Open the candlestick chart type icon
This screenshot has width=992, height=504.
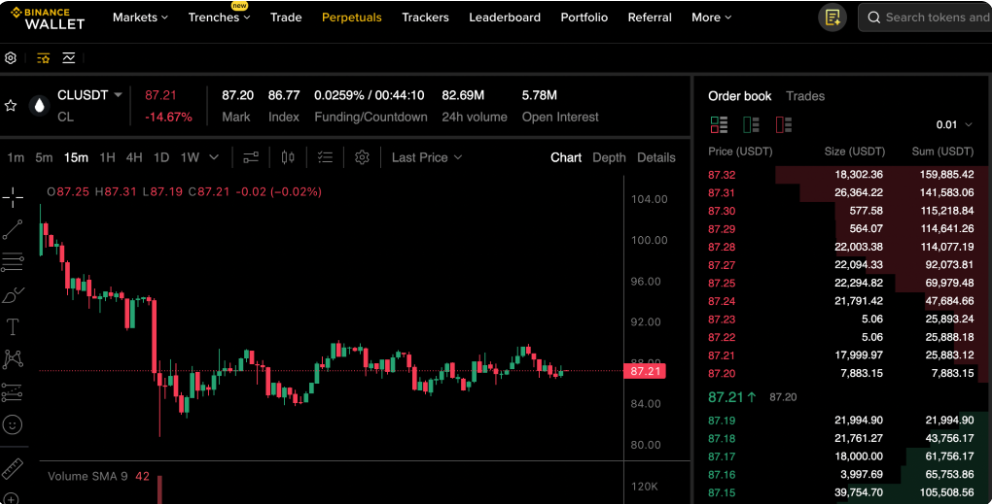pos(288,157)
